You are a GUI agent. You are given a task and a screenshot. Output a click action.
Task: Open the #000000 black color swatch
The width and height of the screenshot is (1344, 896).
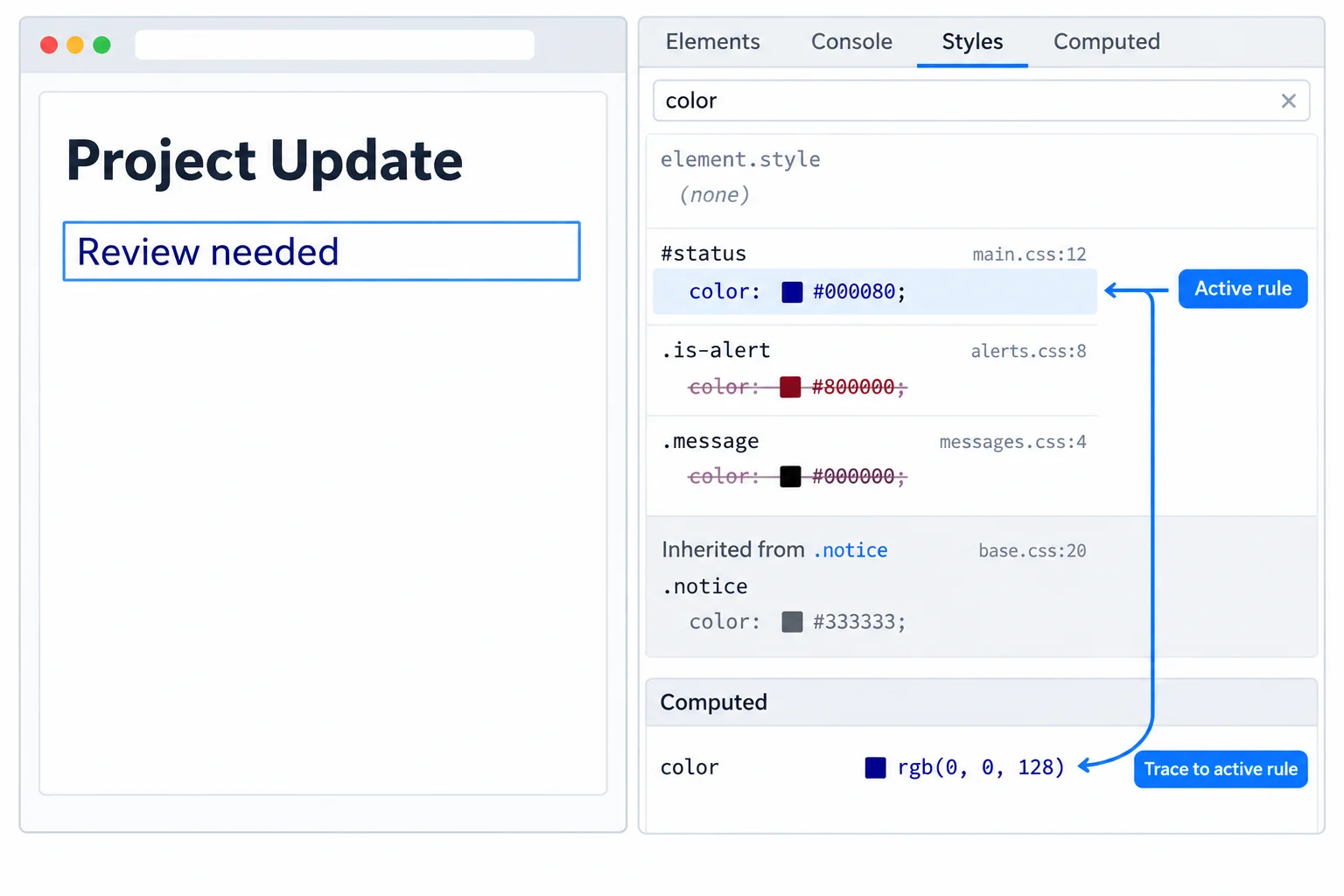(790, 476)
